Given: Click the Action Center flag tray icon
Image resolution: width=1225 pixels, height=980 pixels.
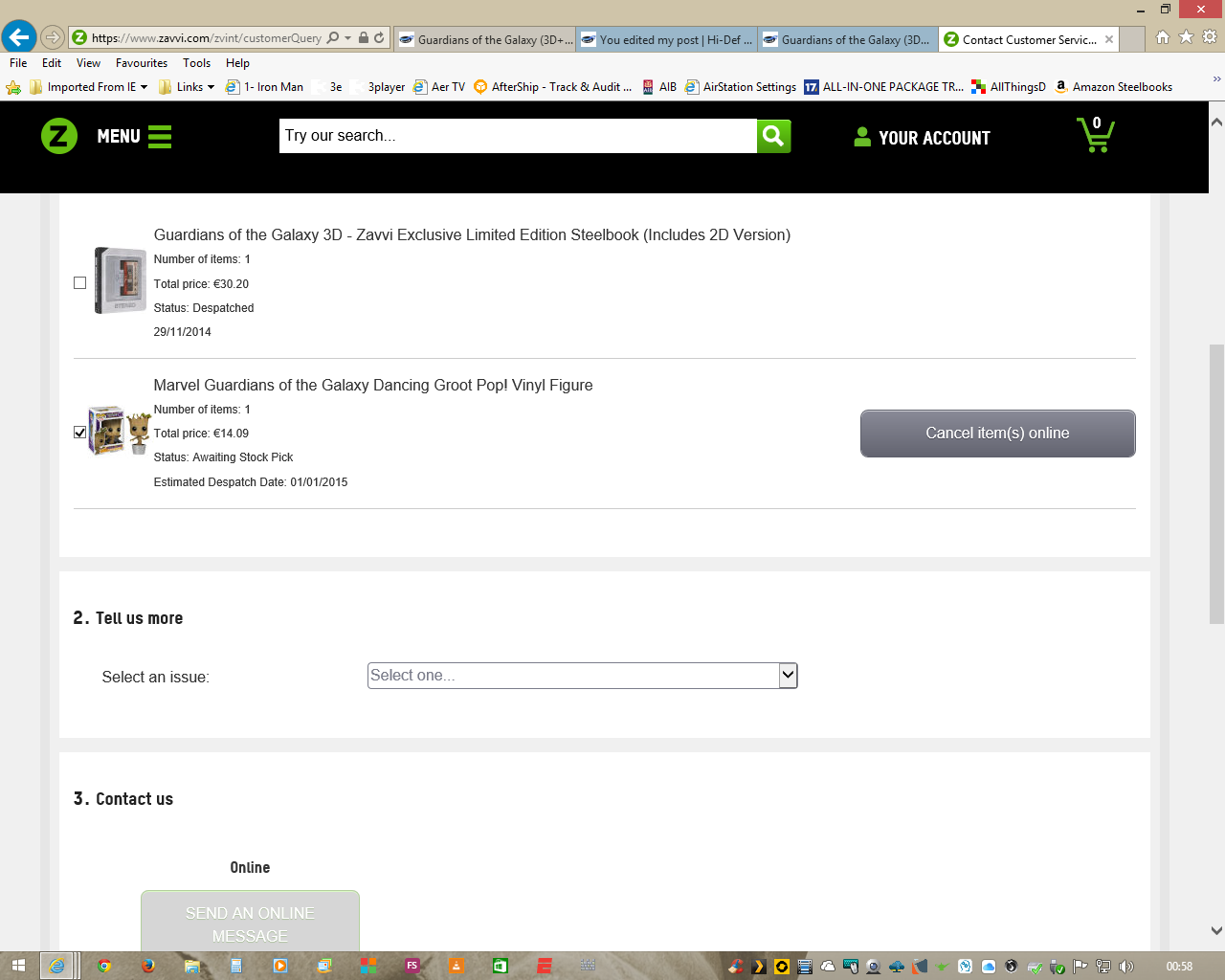Looking at the screenshot, I should (x=1080, y=967).
